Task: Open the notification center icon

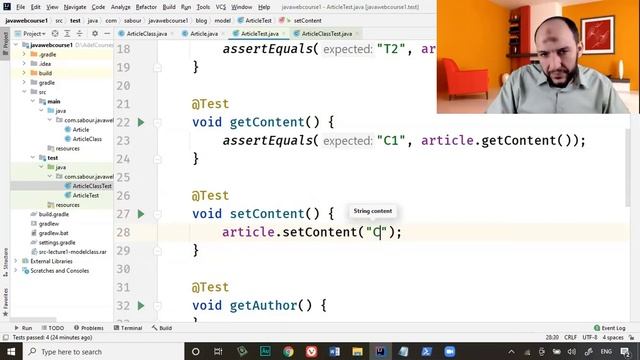Action: coord(625,351)
